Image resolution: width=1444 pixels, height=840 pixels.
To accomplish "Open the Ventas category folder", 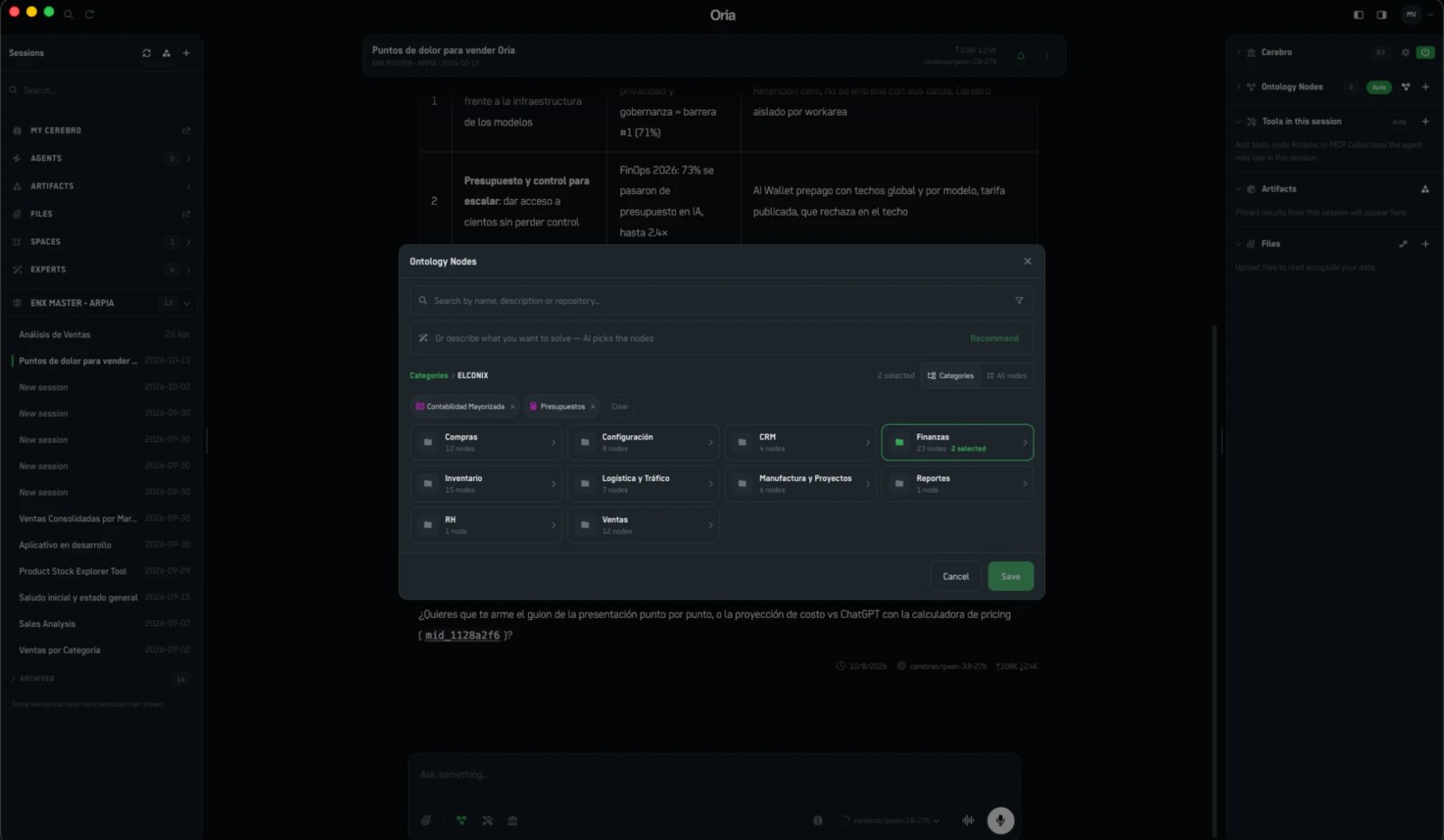I will click(643, 525).
